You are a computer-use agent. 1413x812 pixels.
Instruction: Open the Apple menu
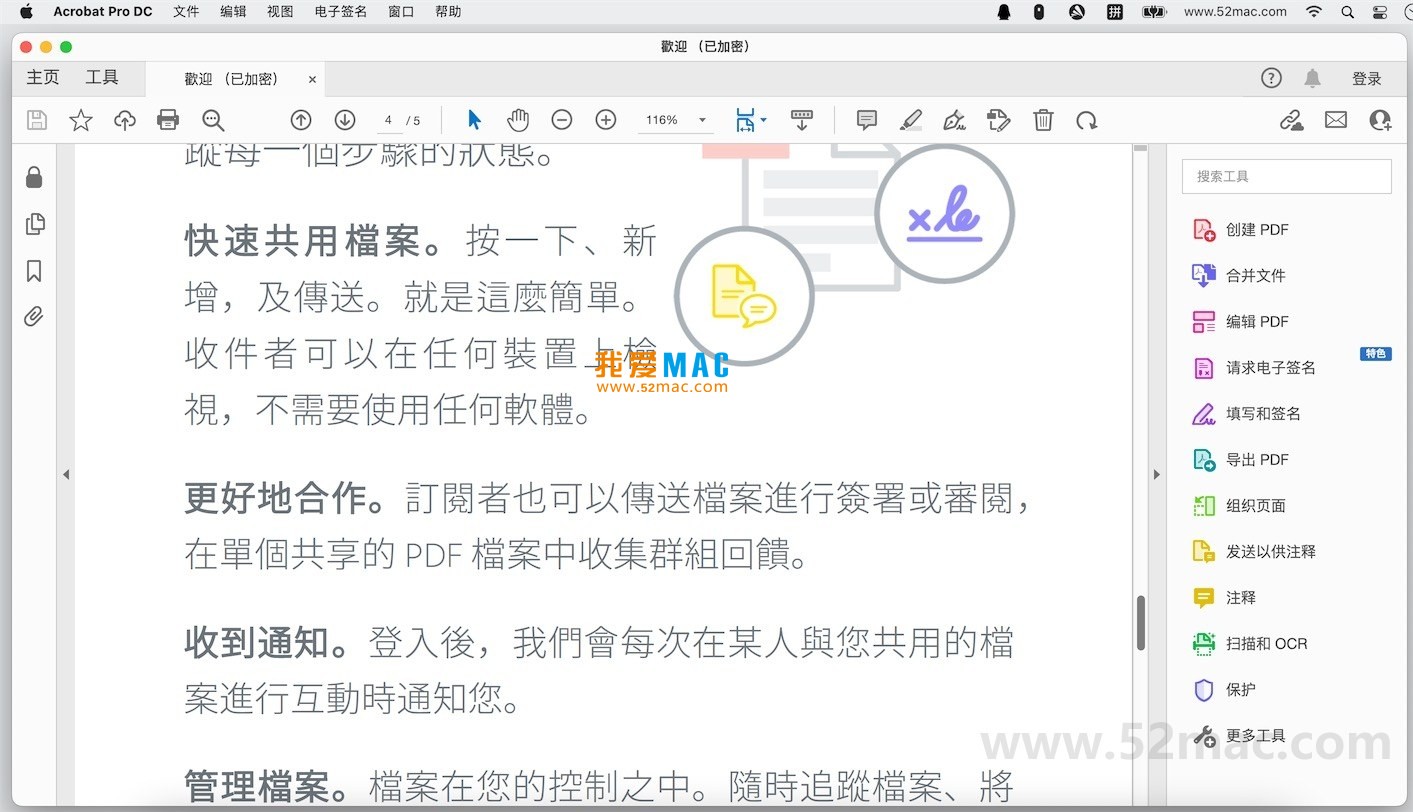coord(27,12)
